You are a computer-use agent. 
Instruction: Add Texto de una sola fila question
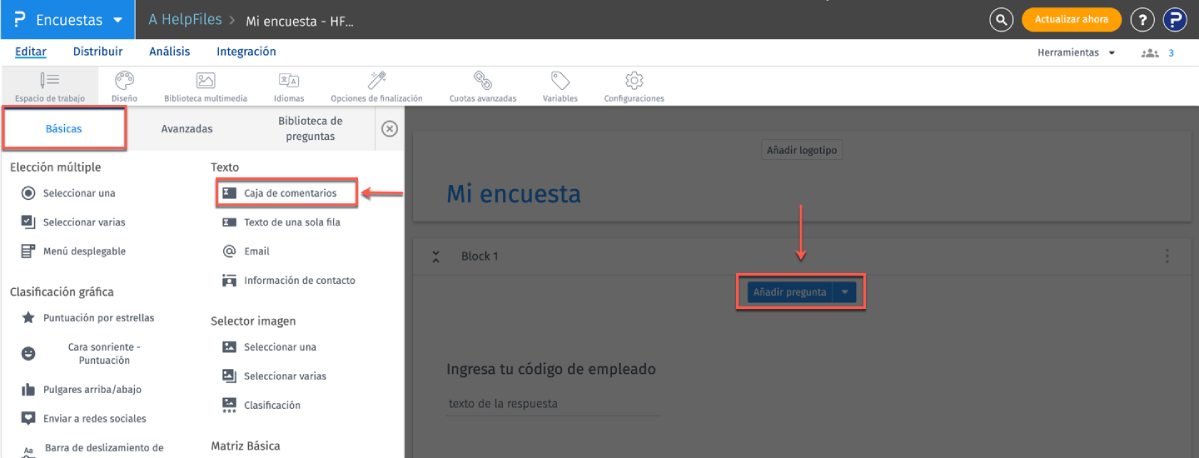pos(281,223)
